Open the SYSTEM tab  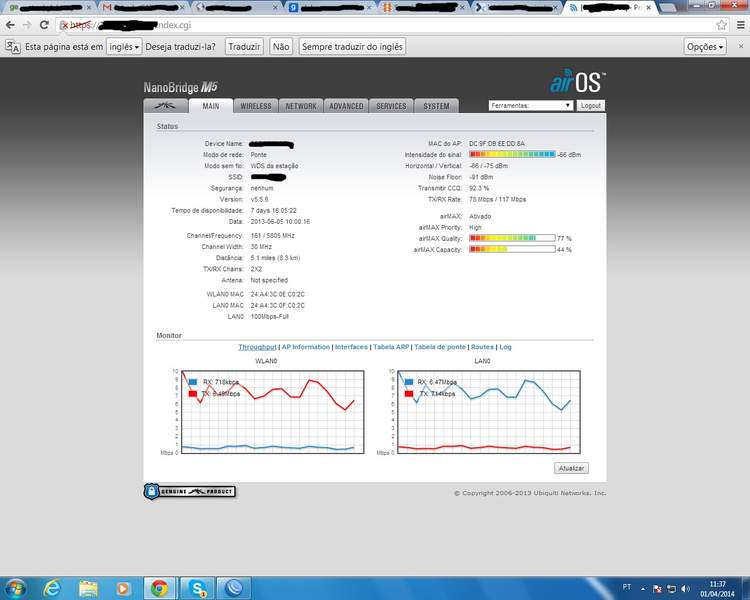pyautogui.click(x=436, y=106)
